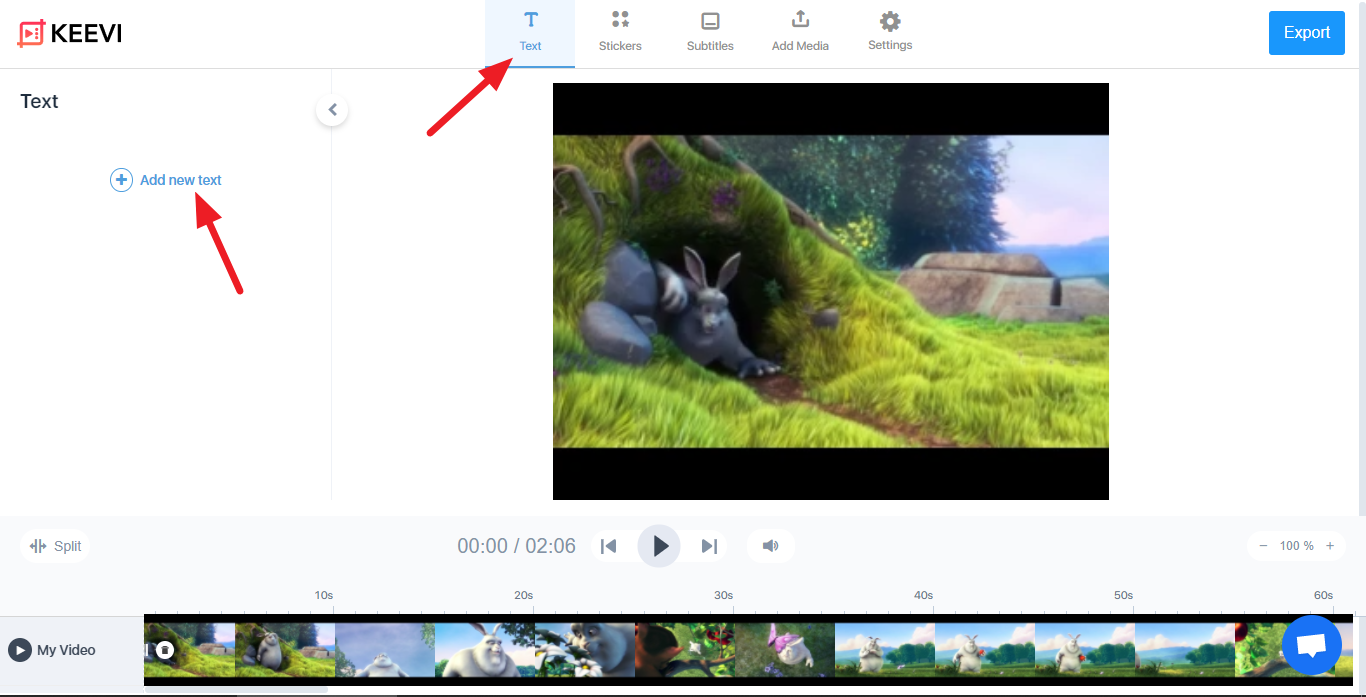Skip to next frame
1366x697 pixels.
click(709, 546)
